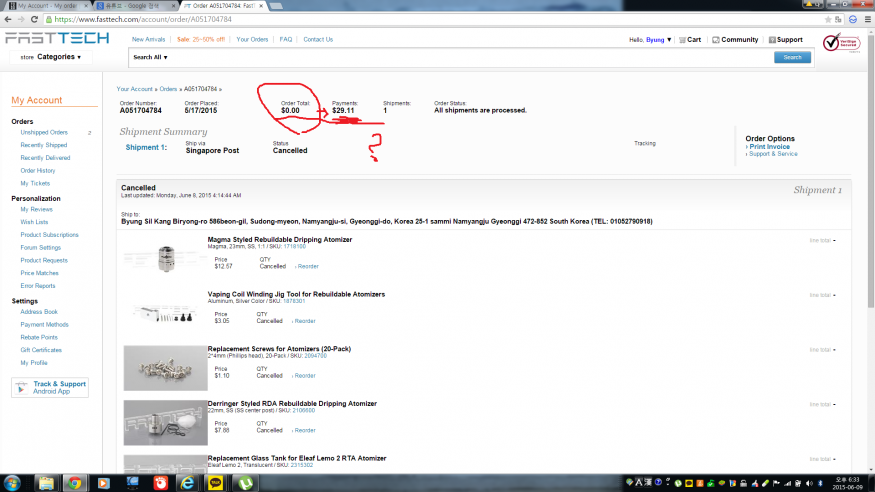This screenshot has width=875, height=492.
Task: Open the Chrome hamburger menu
Action: pos(868,19)
